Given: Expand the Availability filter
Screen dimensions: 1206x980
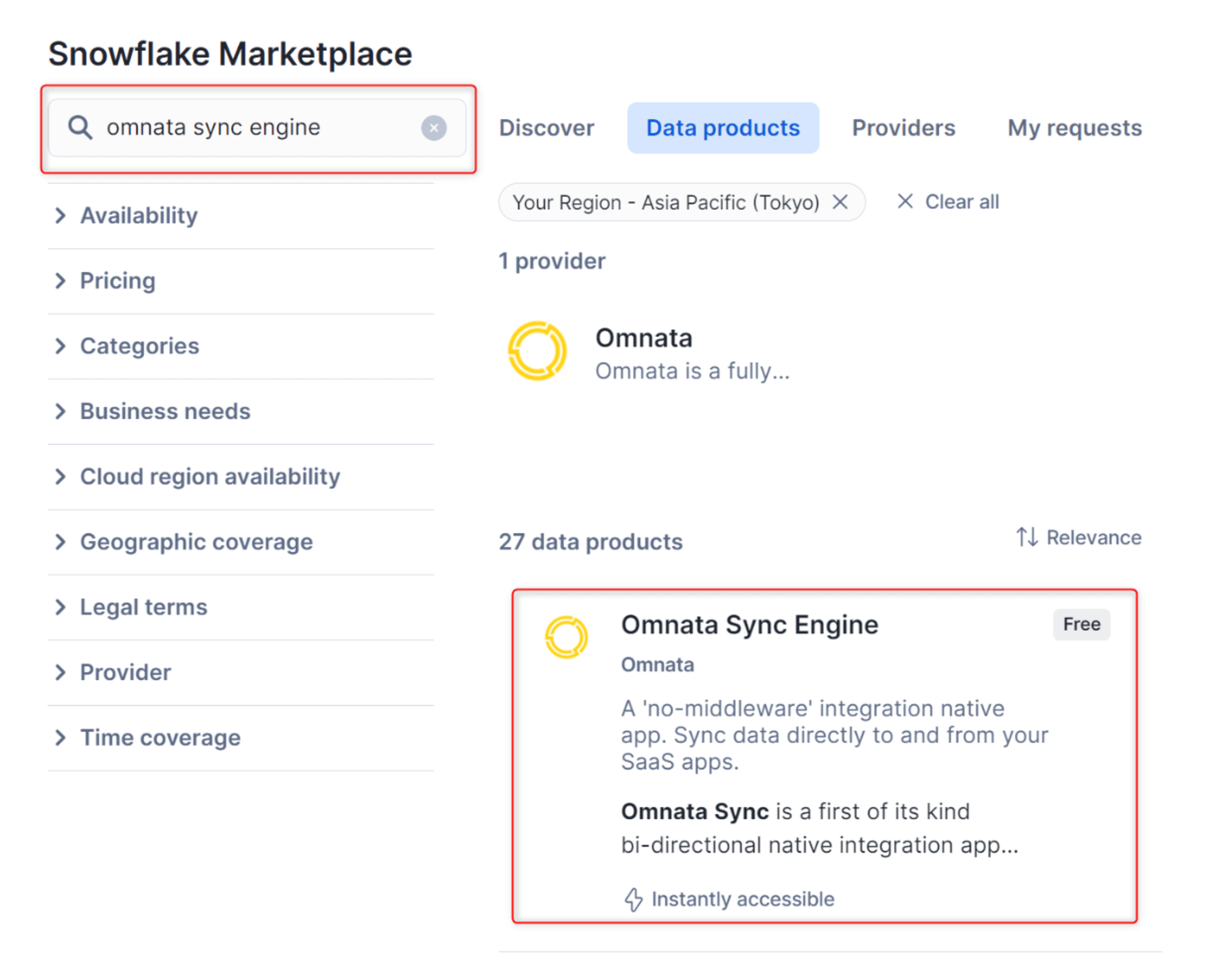Looking at the screenshot, I should (x=241, y=215).
